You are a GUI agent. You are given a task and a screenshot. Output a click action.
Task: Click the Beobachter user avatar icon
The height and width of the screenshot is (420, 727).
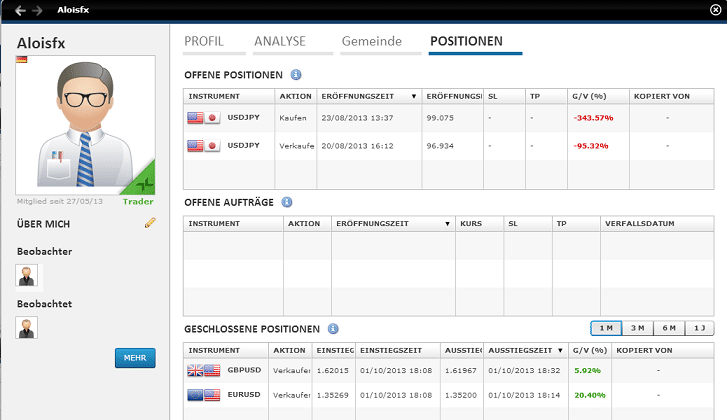tap(27, 276)
